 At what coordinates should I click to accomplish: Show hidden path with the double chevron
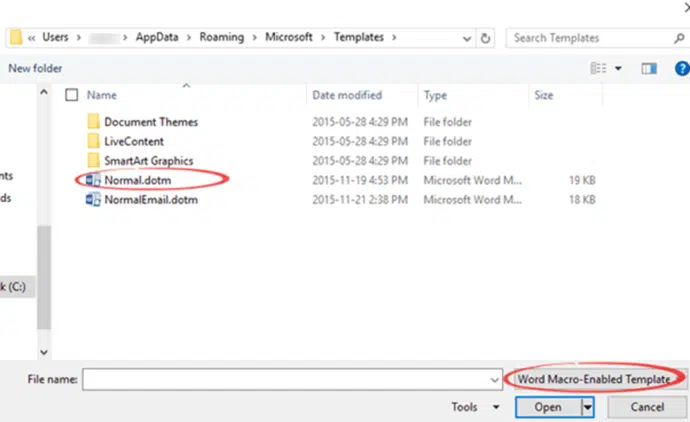coord(31,38)
